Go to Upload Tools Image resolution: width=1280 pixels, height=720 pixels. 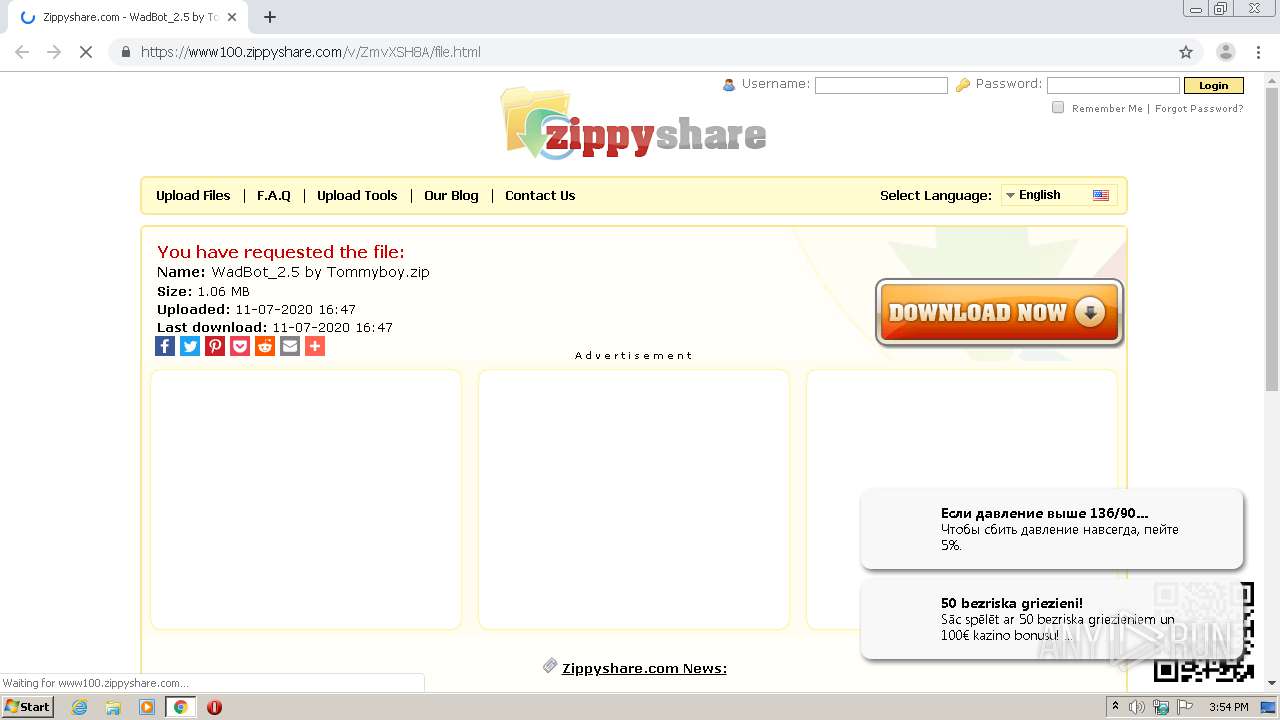357,196
